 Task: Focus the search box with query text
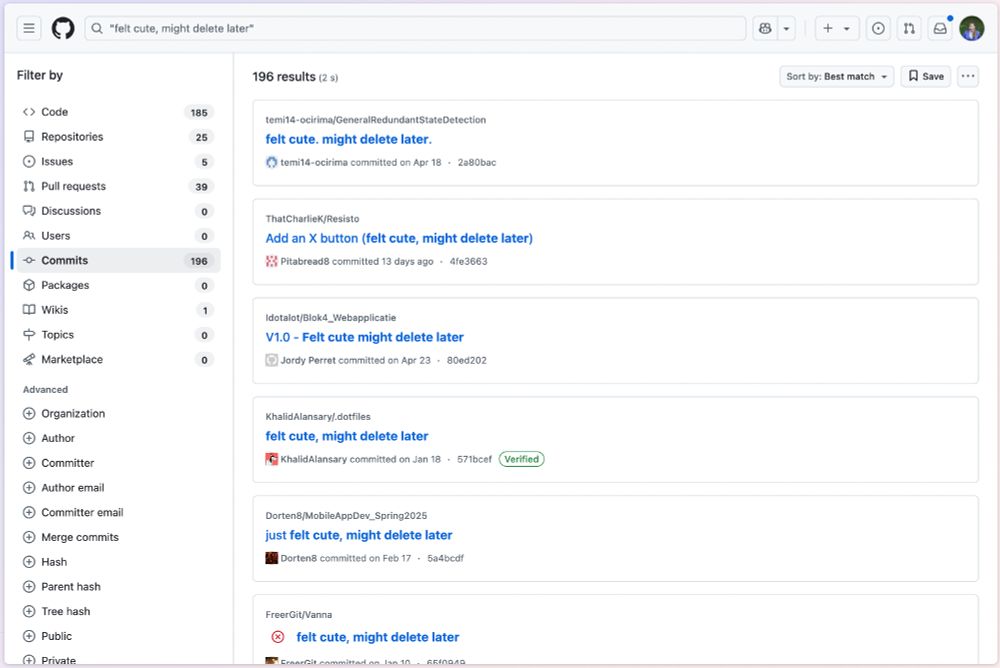[415, 28]
